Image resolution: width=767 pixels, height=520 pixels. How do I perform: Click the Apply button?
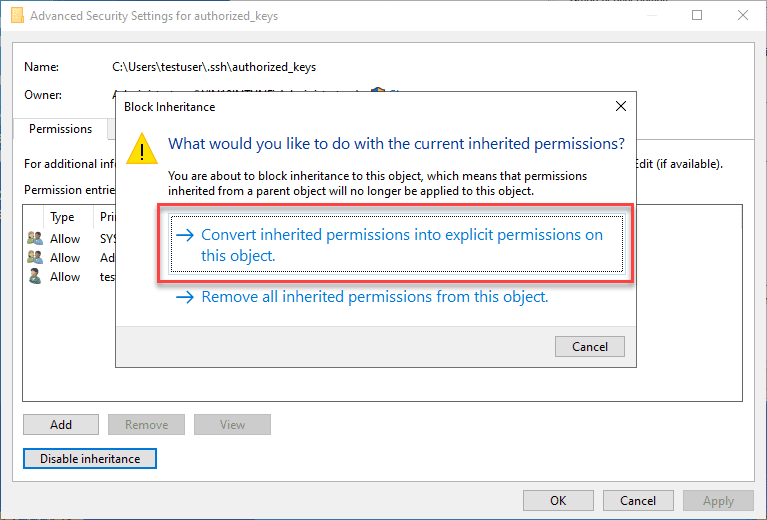coord(718,501)
